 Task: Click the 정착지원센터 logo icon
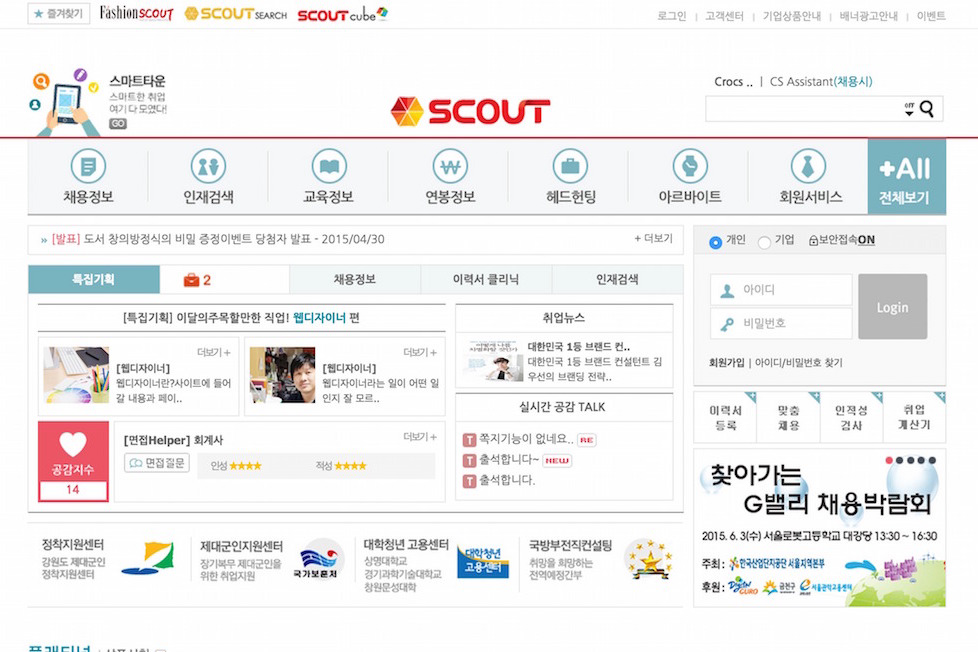[x=147, y=558]
